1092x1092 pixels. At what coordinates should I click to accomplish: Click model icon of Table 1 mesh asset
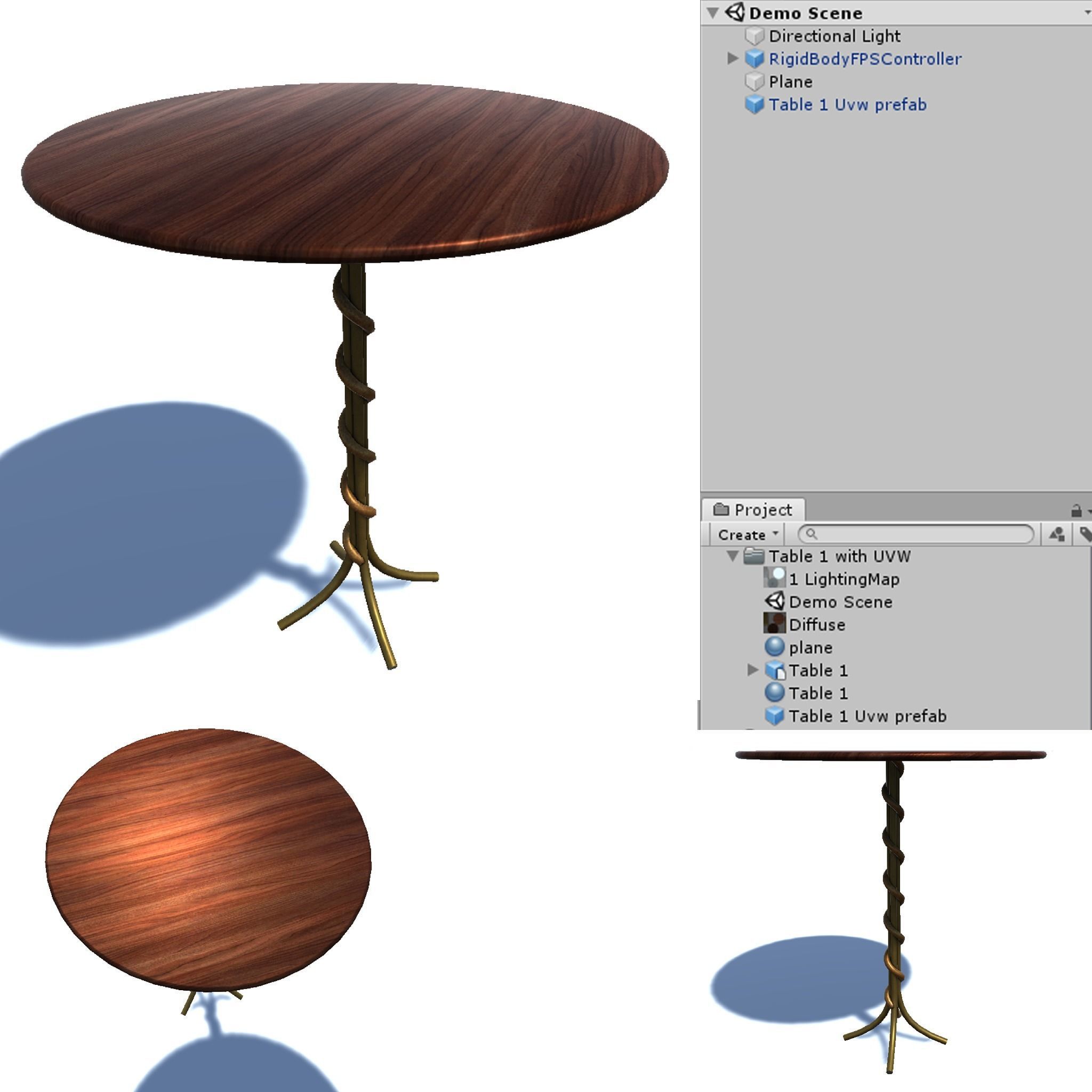[x=775, y=671]
